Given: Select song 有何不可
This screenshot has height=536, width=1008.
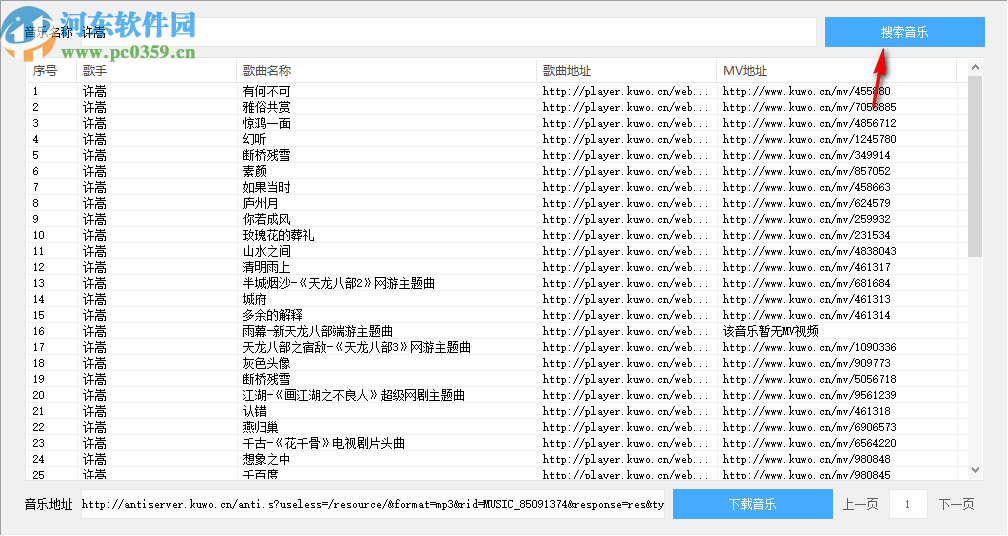Looking at the screenshot, I should pyautogui.click(x=267, y=91).
